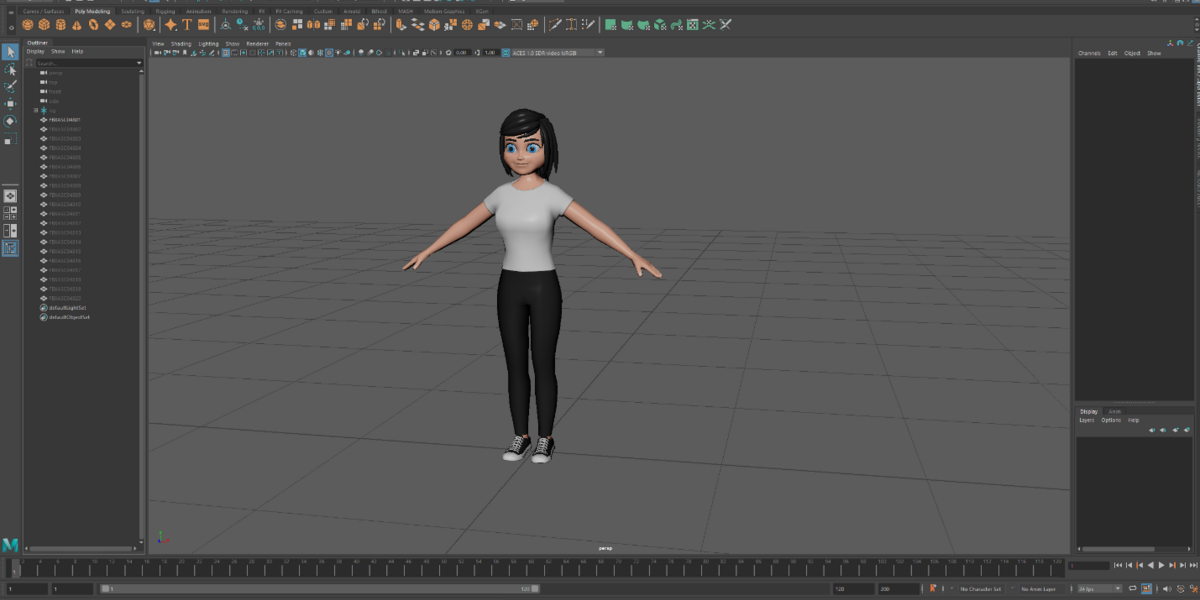Open the animation preferences icon
Screen dimensions: 1200x600
(x=1193, y=589)
